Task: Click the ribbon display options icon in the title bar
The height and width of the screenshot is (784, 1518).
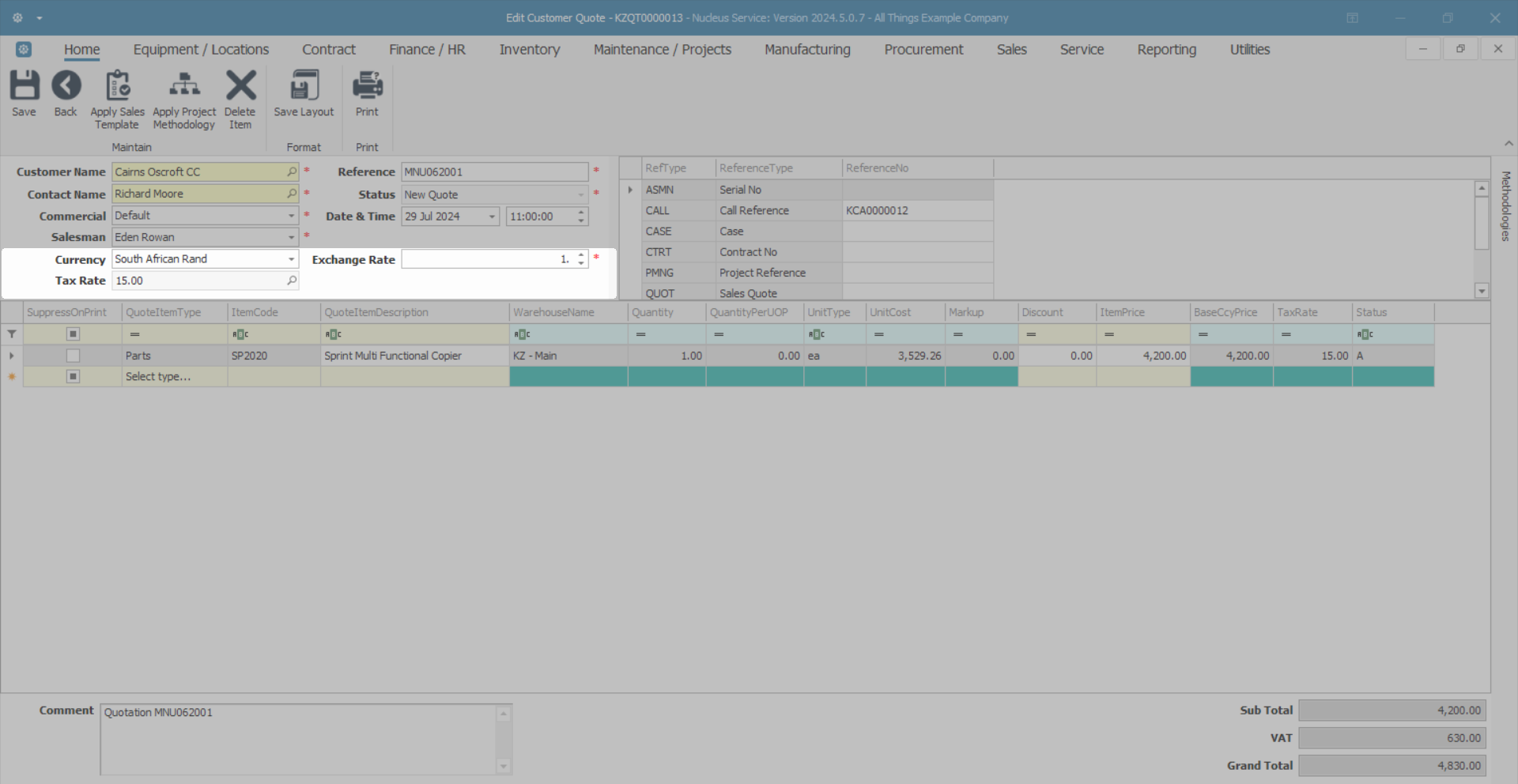Action: click(1352, 17)
